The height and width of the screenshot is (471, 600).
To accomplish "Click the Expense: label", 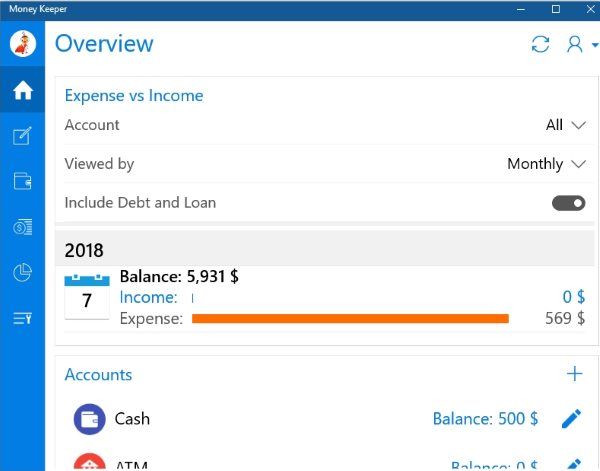I will coord(151,319).
